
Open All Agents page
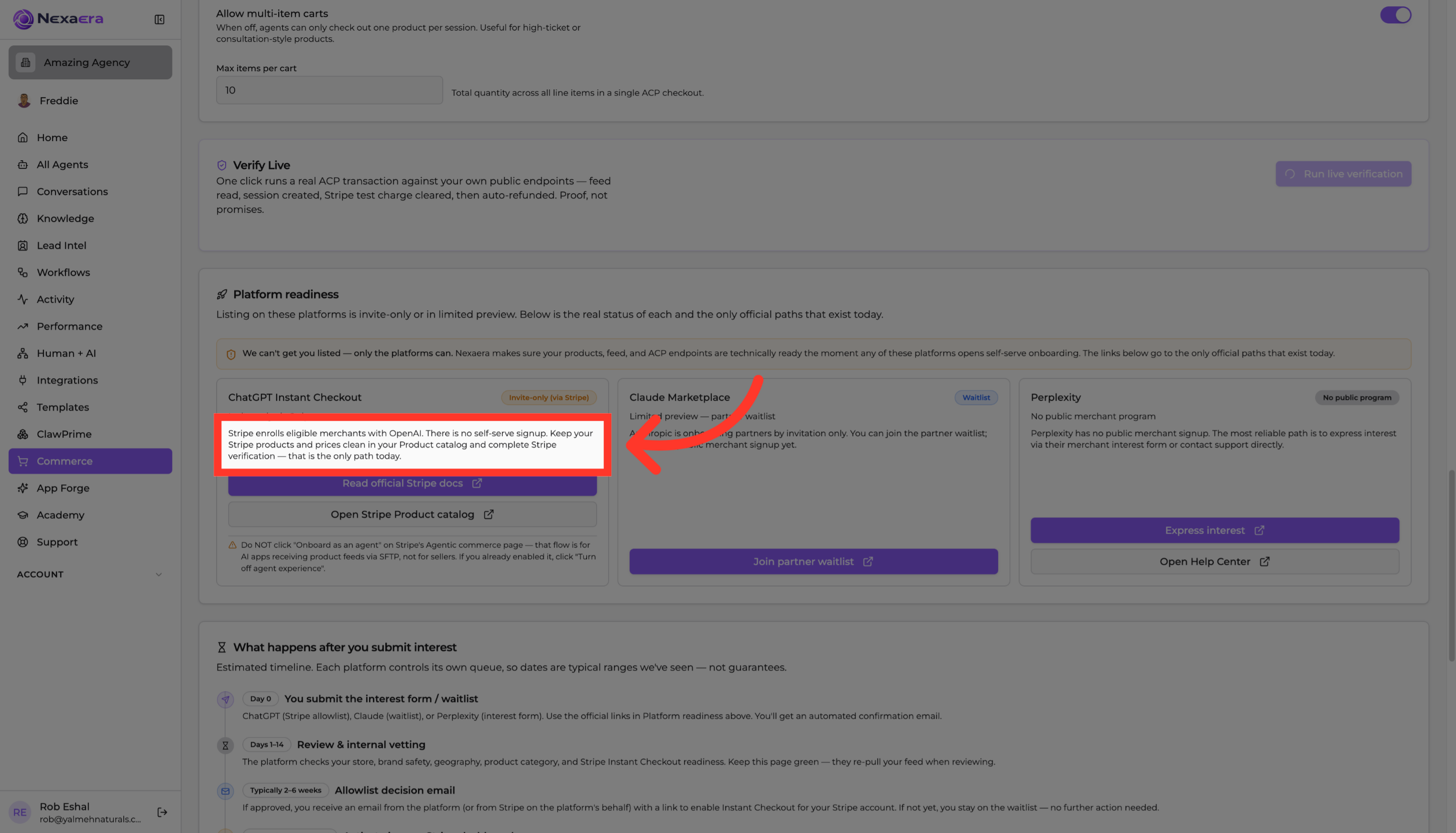coord(90,164)
